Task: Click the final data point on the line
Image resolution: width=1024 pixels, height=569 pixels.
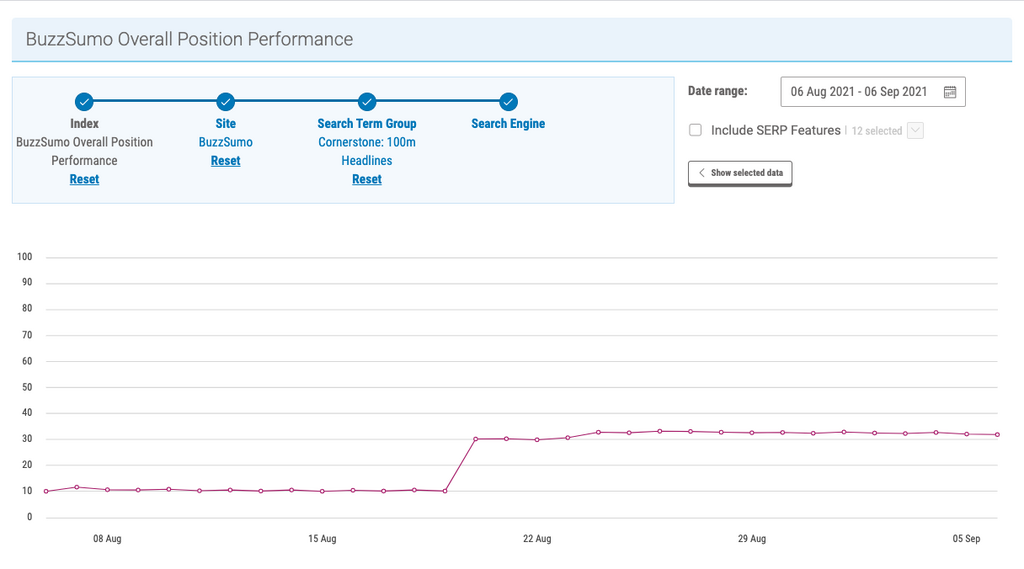Action: coord(997,435)
